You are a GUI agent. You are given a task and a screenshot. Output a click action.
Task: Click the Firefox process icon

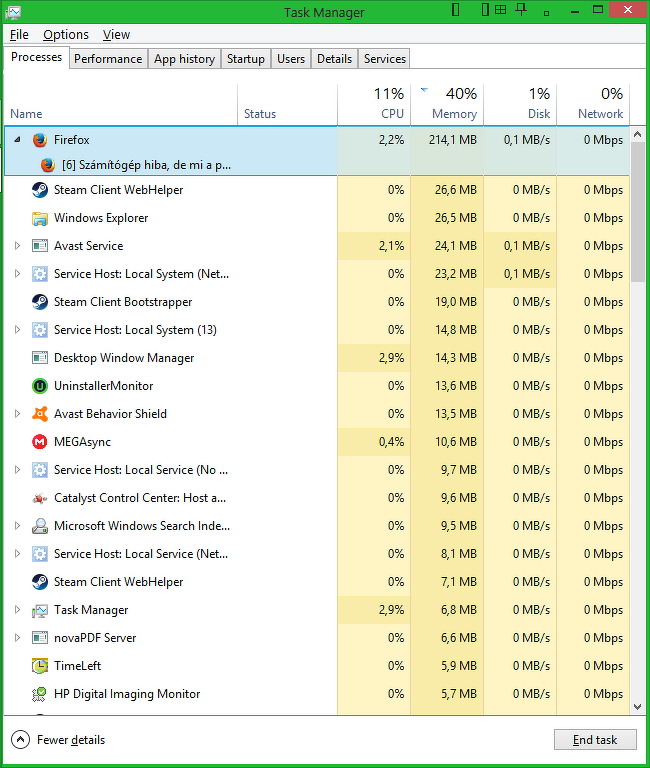40,140
